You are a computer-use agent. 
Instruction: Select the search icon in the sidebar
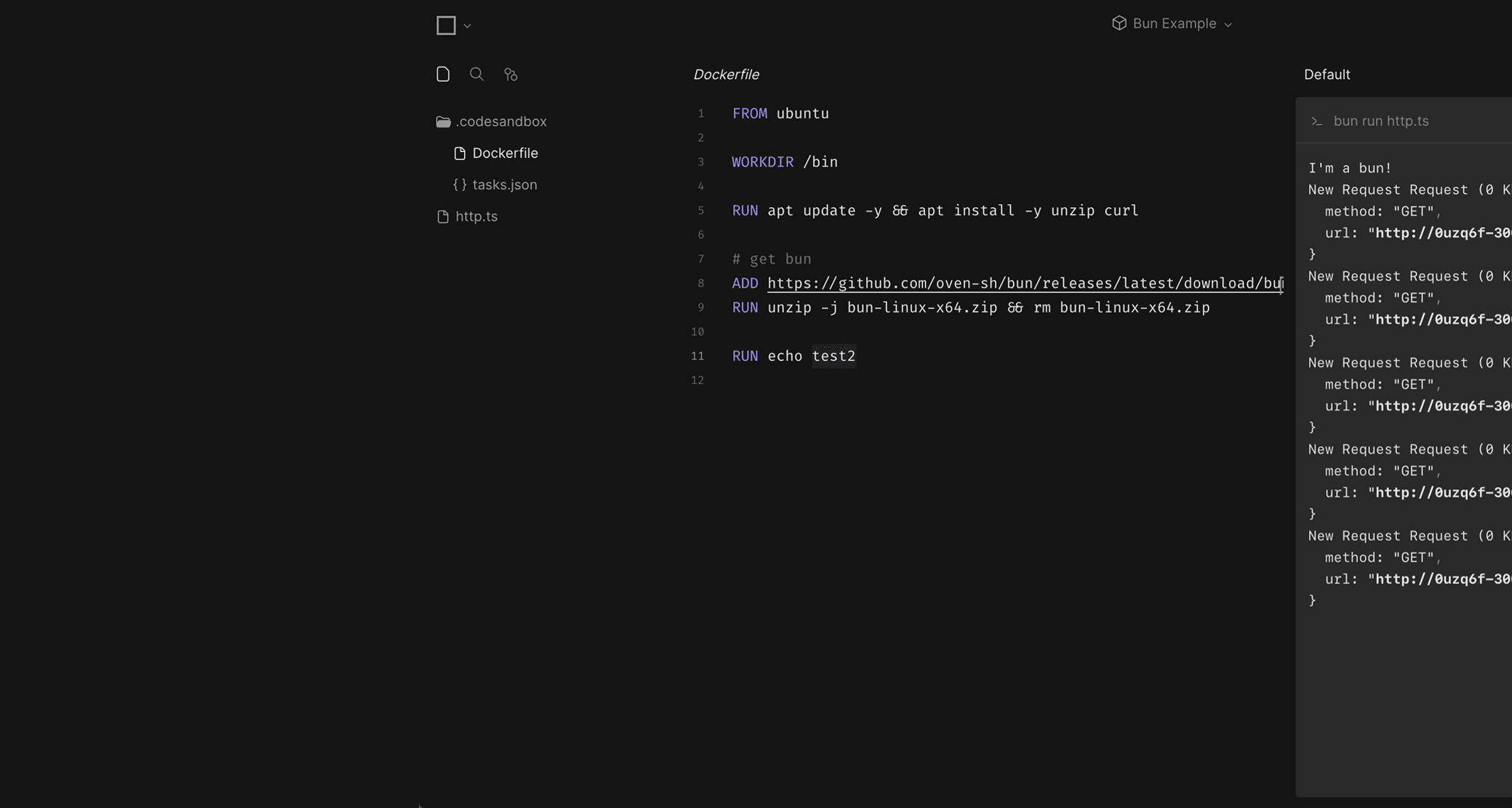pos(476,73)
